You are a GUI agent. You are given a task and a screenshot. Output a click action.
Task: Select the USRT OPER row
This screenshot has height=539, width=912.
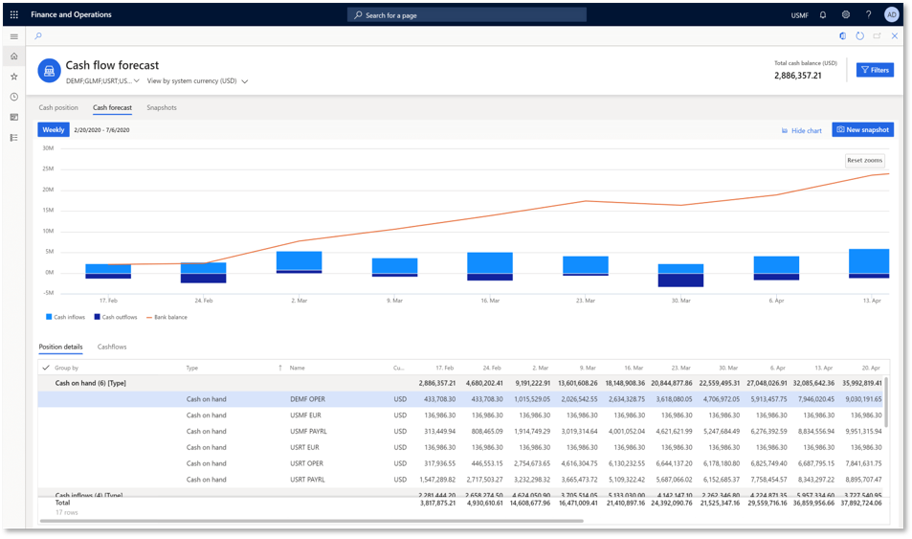click(x=461, y=463)
